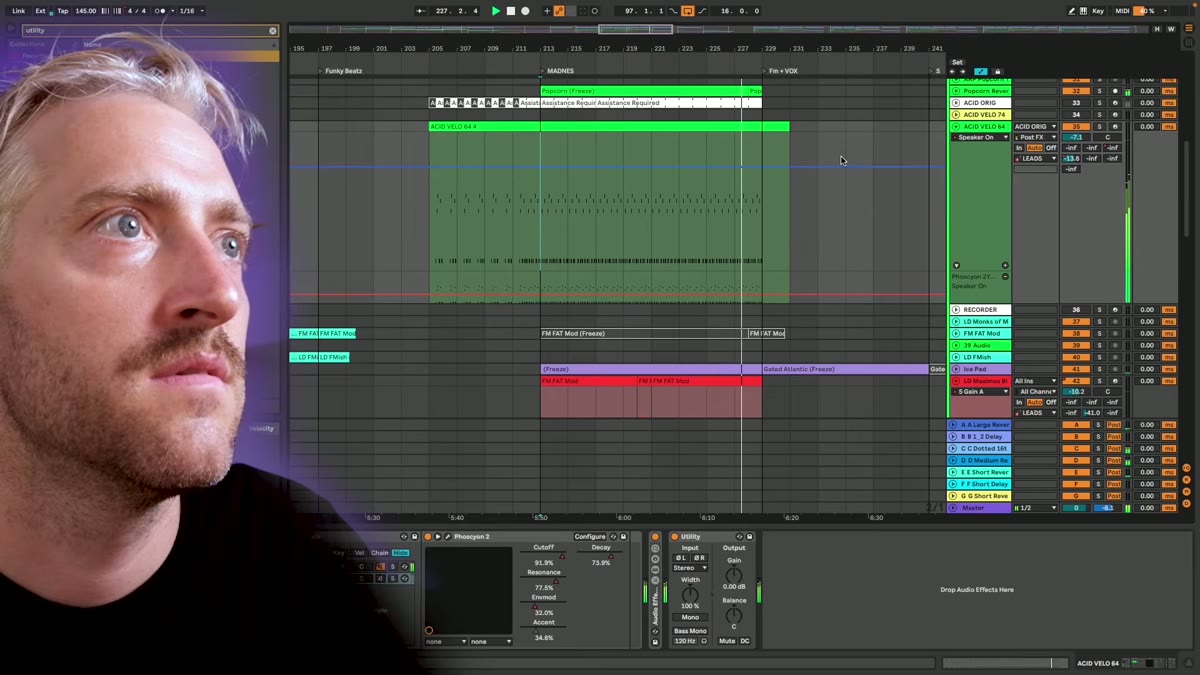Solo track 35 ACID VELO 64

click(x=1099, y=127)
